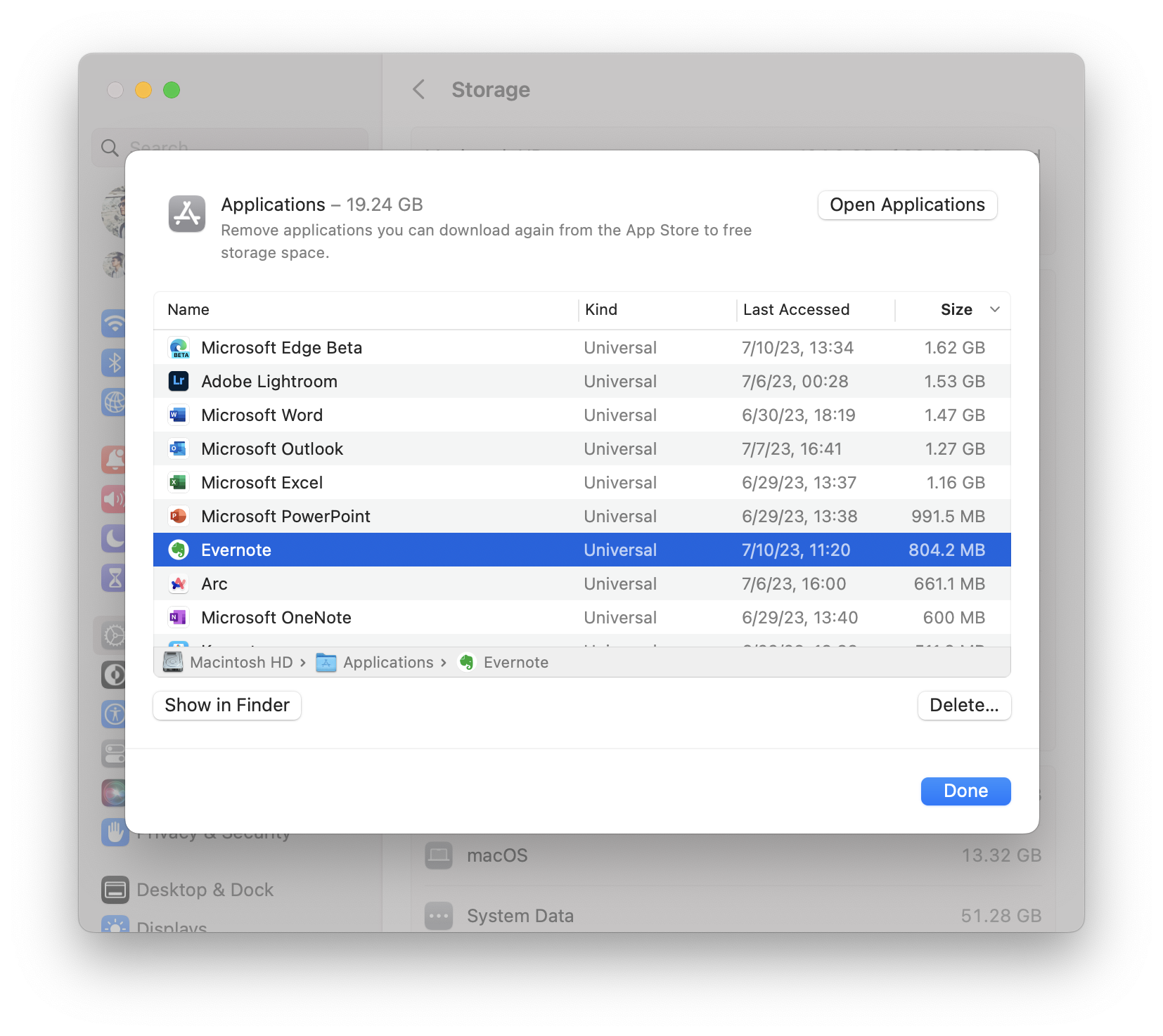1163x1036 pixels.
Task: Click the Applications folder icon in path bar
Action: [x=326, y=662]
